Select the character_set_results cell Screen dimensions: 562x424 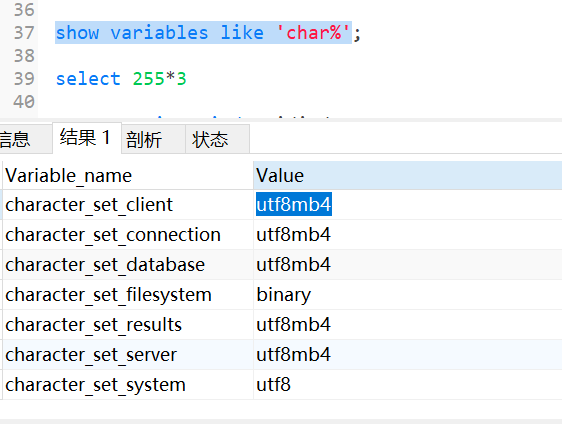coord(128,325)
